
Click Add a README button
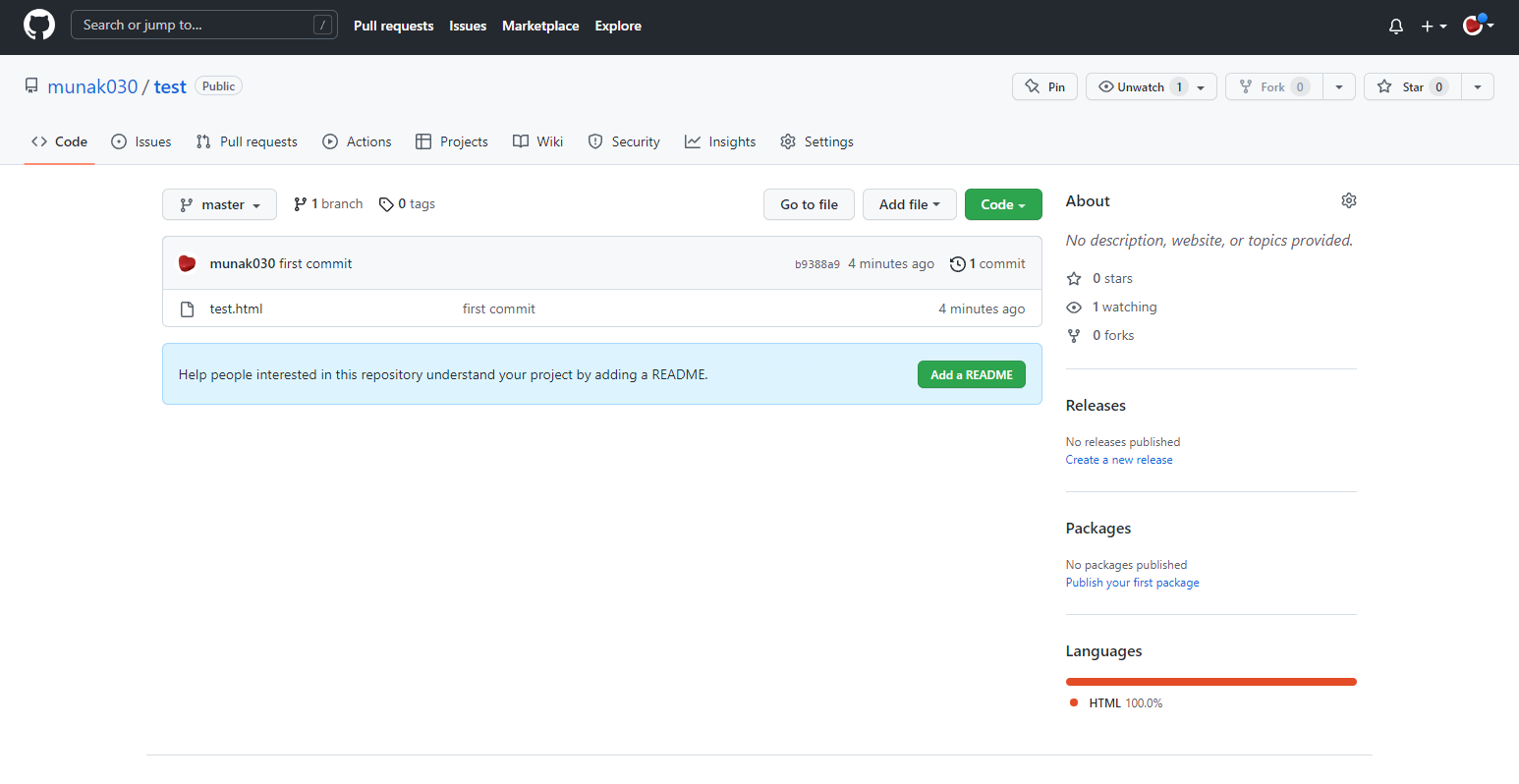point(972,374)
